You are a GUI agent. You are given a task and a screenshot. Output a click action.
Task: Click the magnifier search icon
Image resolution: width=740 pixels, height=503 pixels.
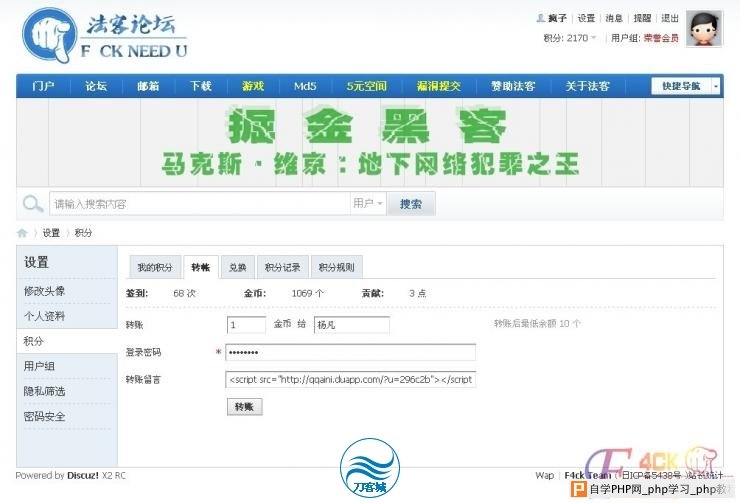33,204
